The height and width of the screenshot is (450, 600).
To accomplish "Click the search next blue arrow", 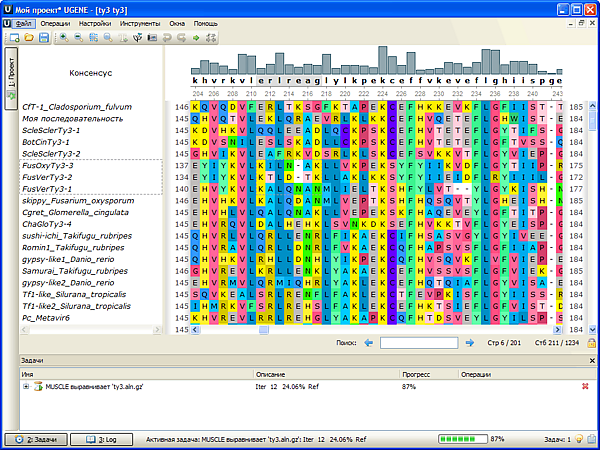I will pos(469,343).
